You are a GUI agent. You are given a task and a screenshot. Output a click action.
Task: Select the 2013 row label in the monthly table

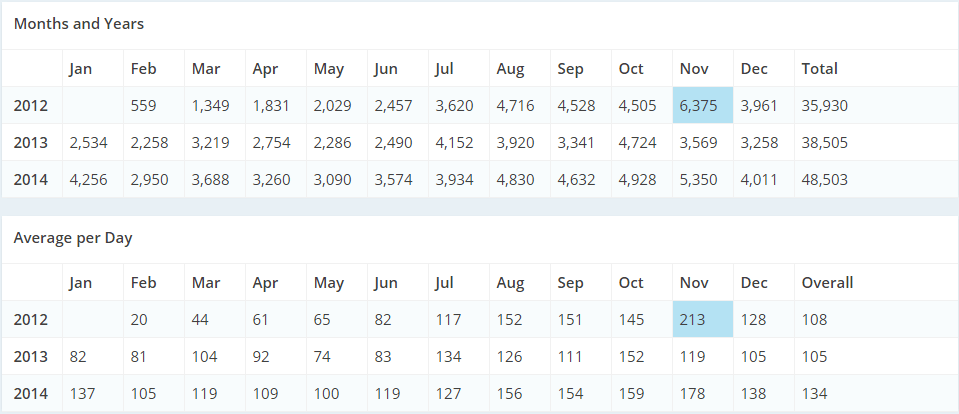[x=30, y=143]
